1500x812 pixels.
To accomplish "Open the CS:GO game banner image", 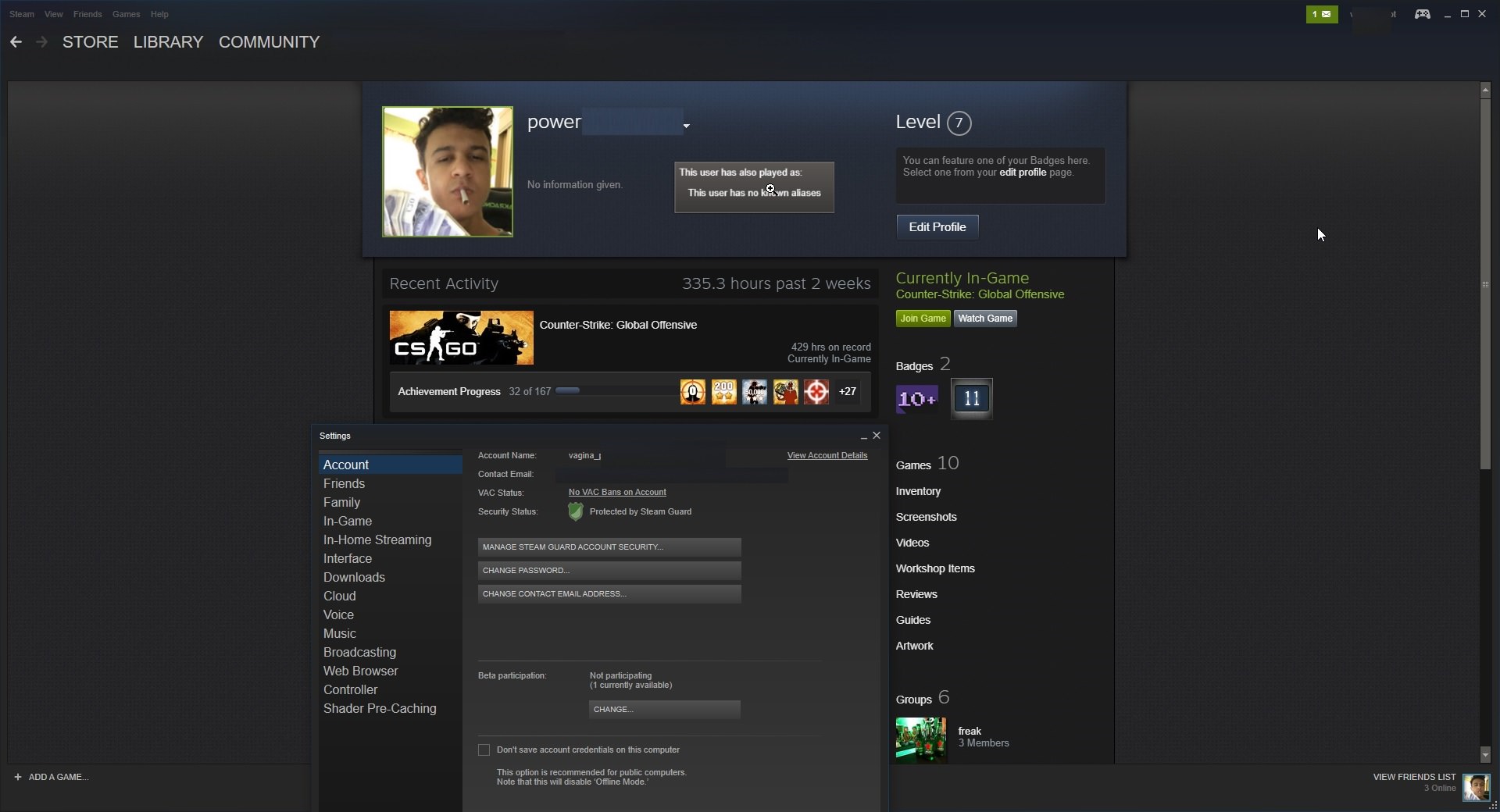I will [462, 337].
